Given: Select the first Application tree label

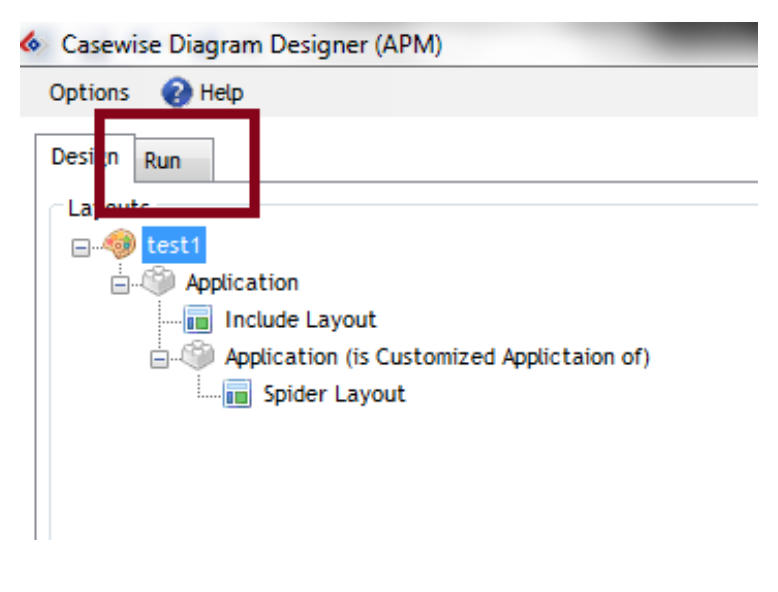Looking at the screenshot, I should (242, 283).
